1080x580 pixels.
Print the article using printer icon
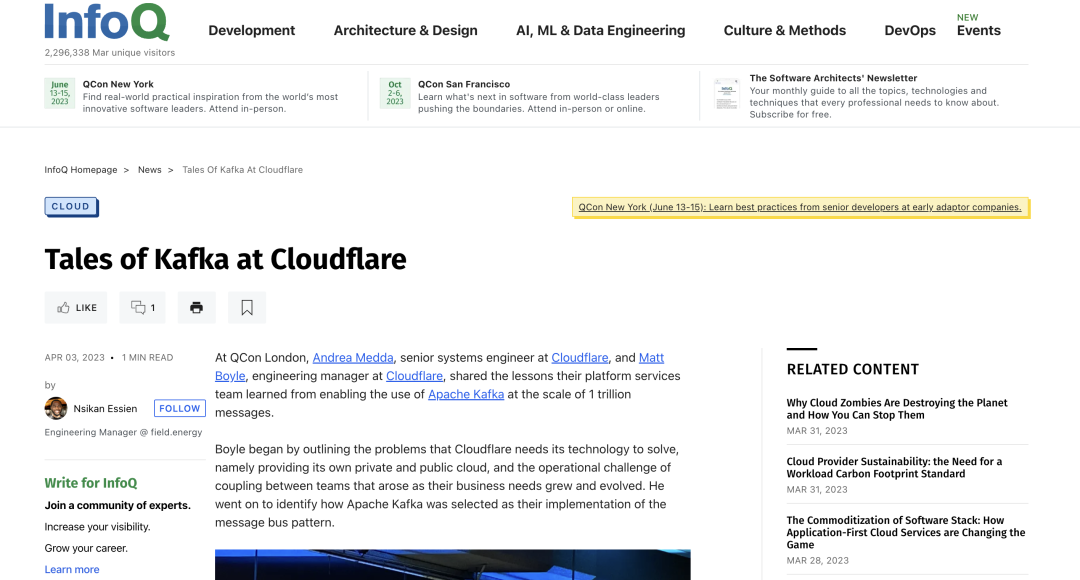196,308
